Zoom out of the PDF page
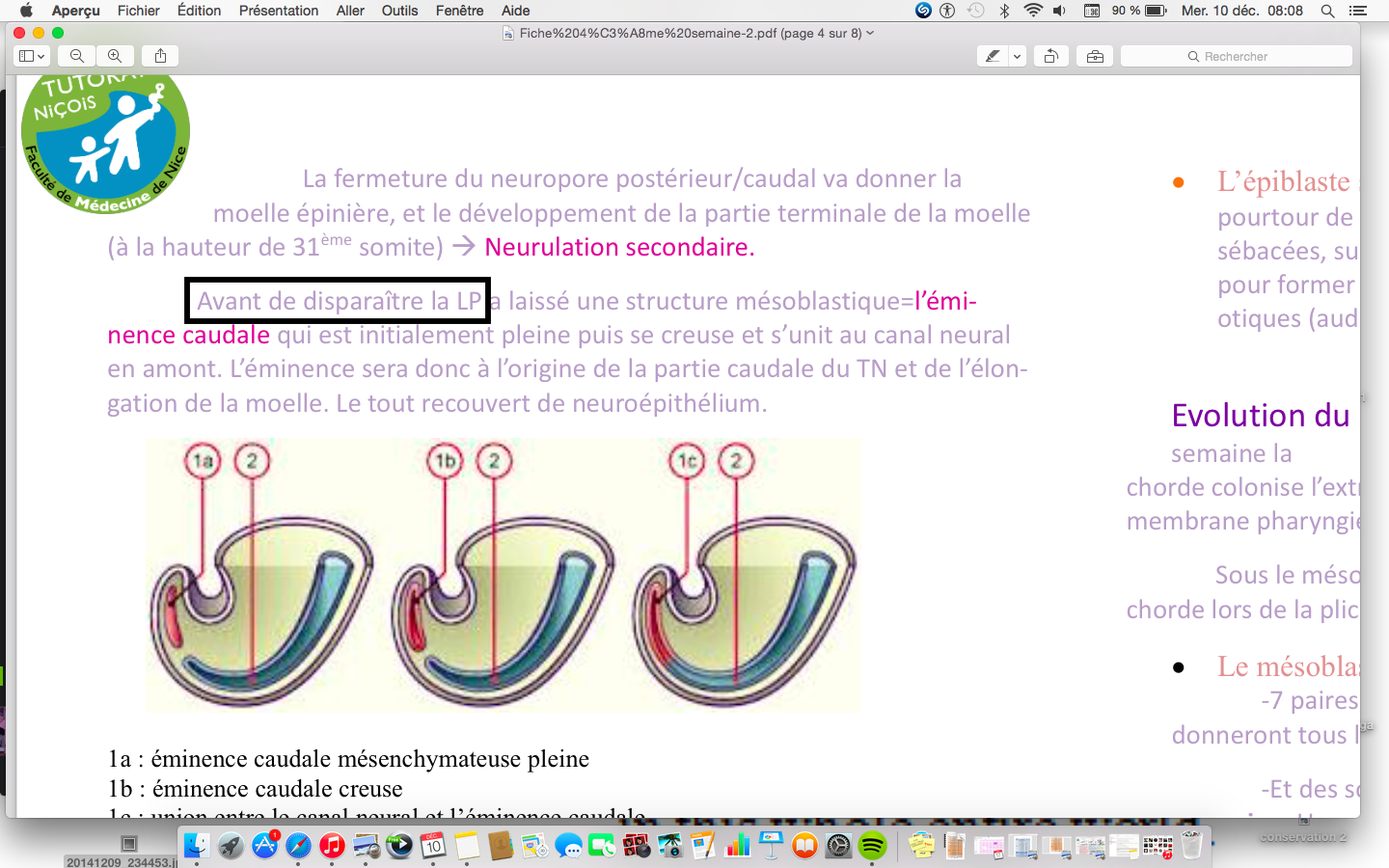The width and height of the screenshot is (1389, 868). 77,56
